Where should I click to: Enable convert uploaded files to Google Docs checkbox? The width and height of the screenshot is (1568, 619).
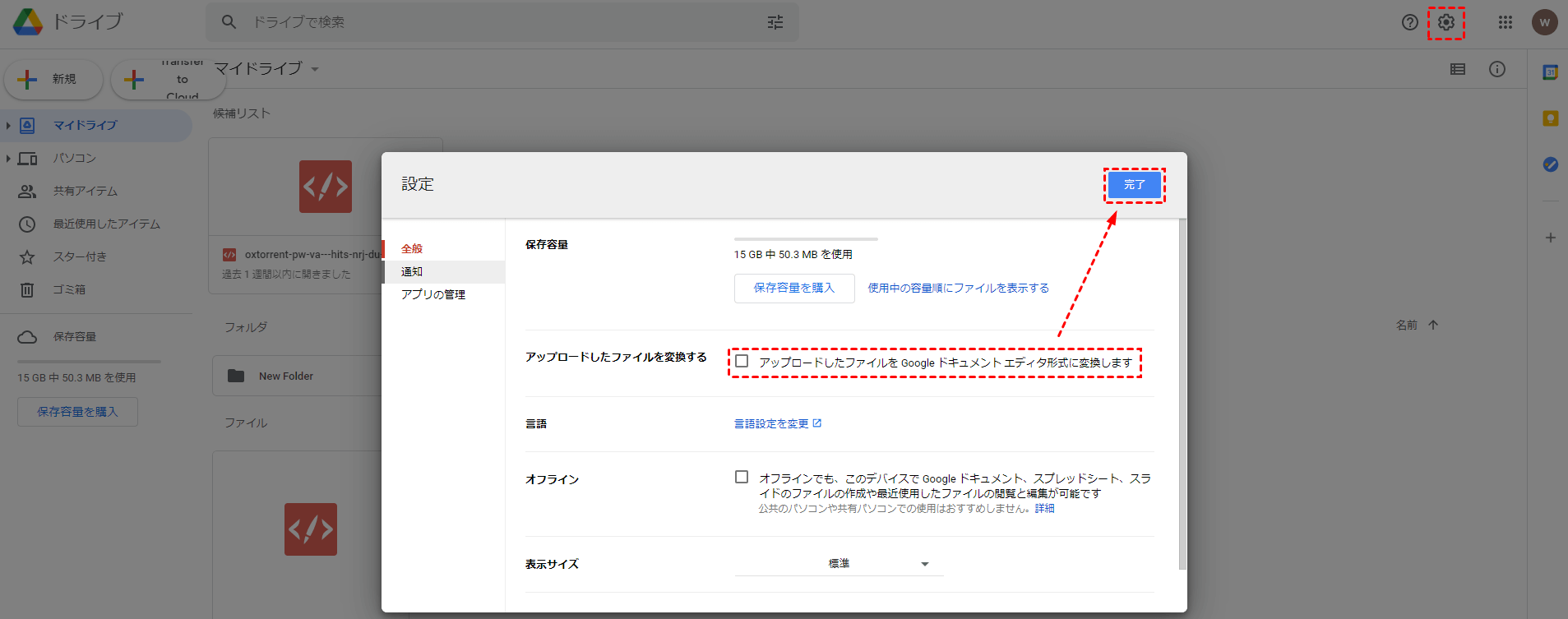tap(742, 361)
